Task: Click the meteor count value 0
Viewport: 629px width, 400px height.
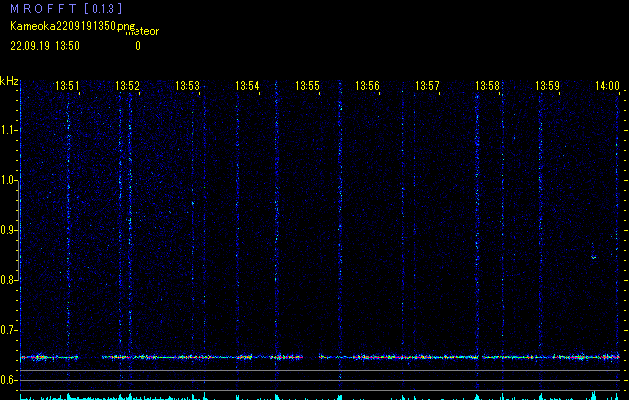Action: tap(138, 46)
